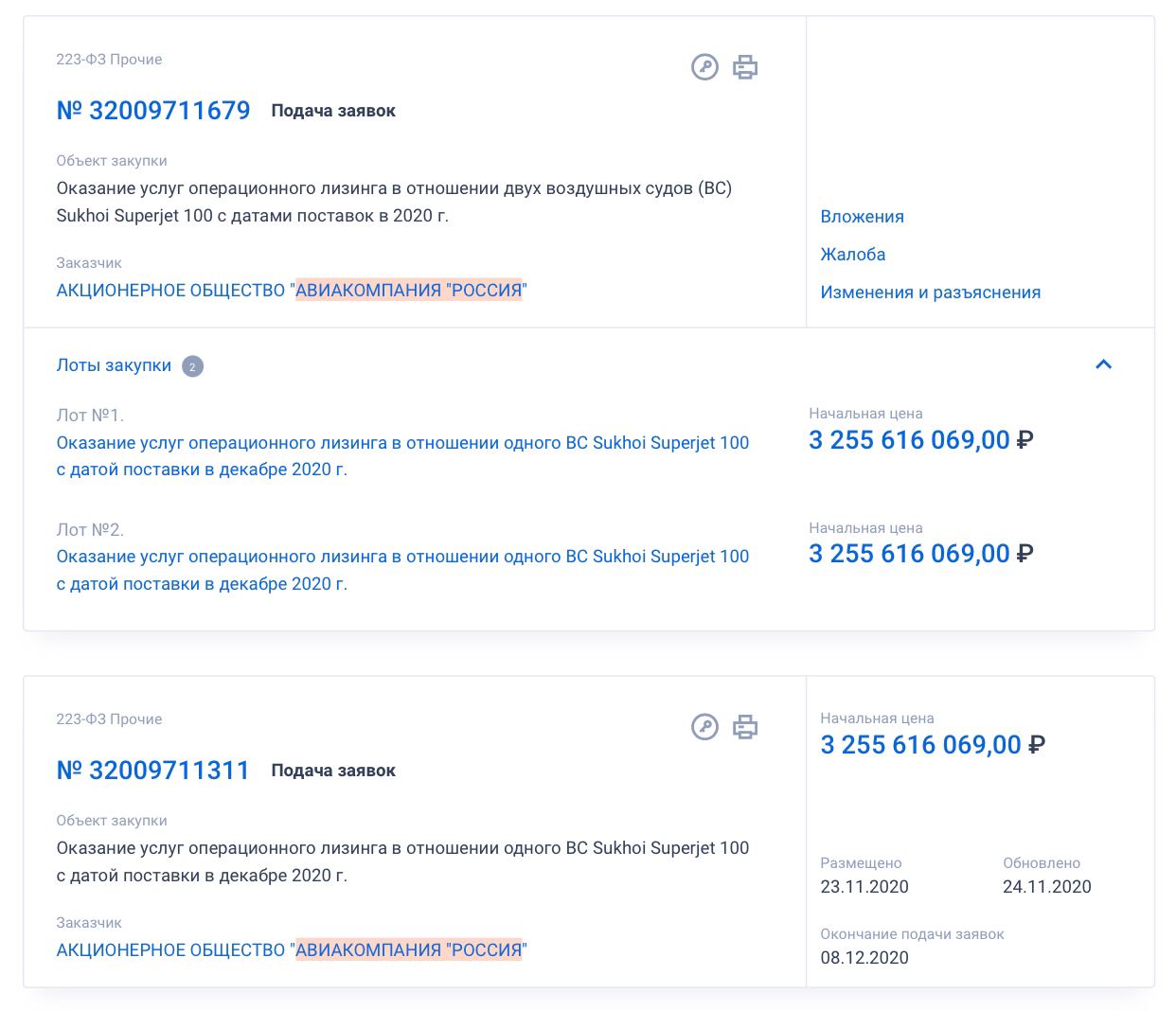Open purchase number 32009711679
The width and height of the screenshot is (1176, 1011).
point(153,111)
